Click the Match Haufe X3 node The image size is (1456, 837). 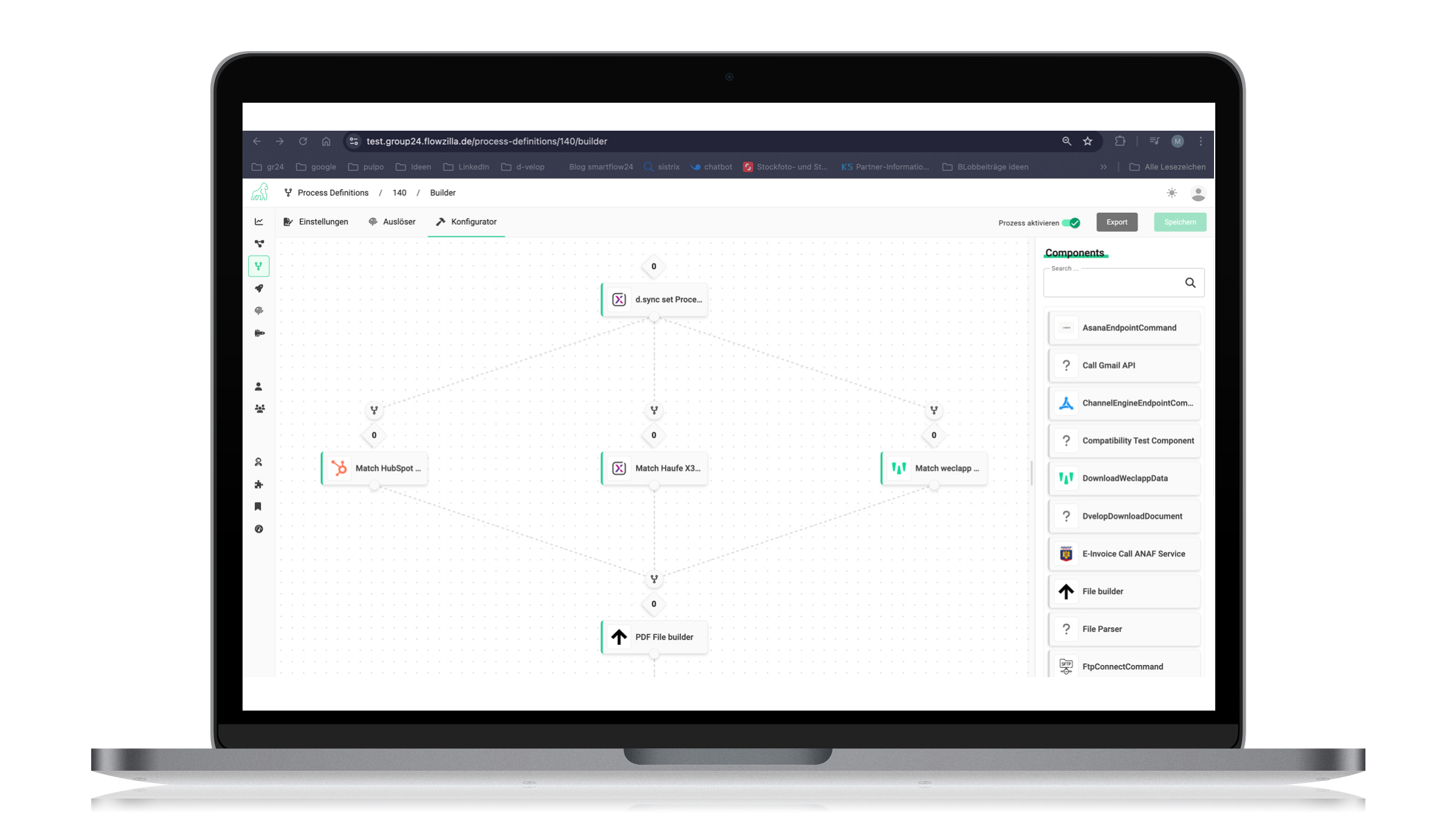(655, 468)
